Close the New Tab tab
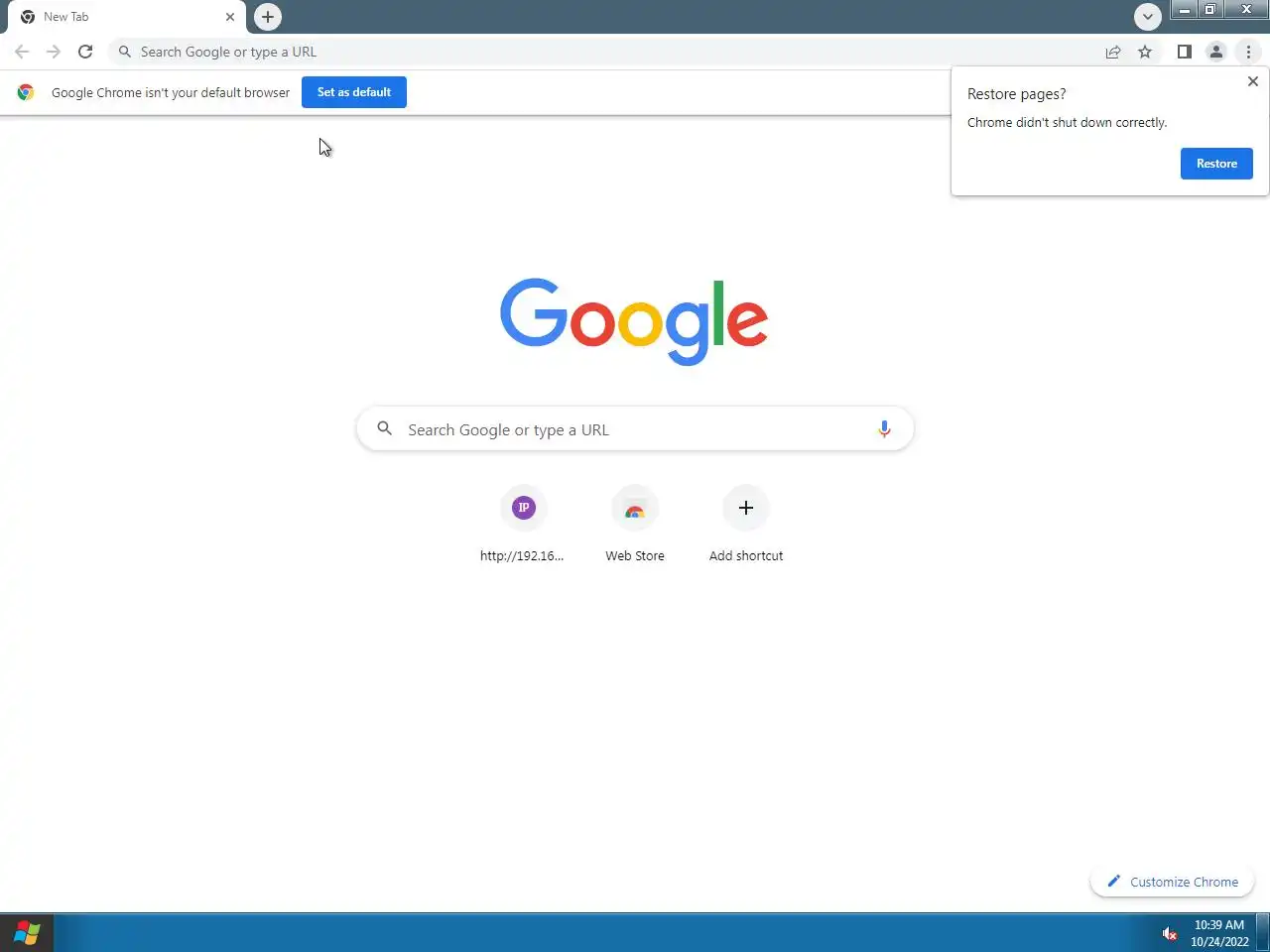The height and width of the screenshot is (952, 1270). pos(230,17)
